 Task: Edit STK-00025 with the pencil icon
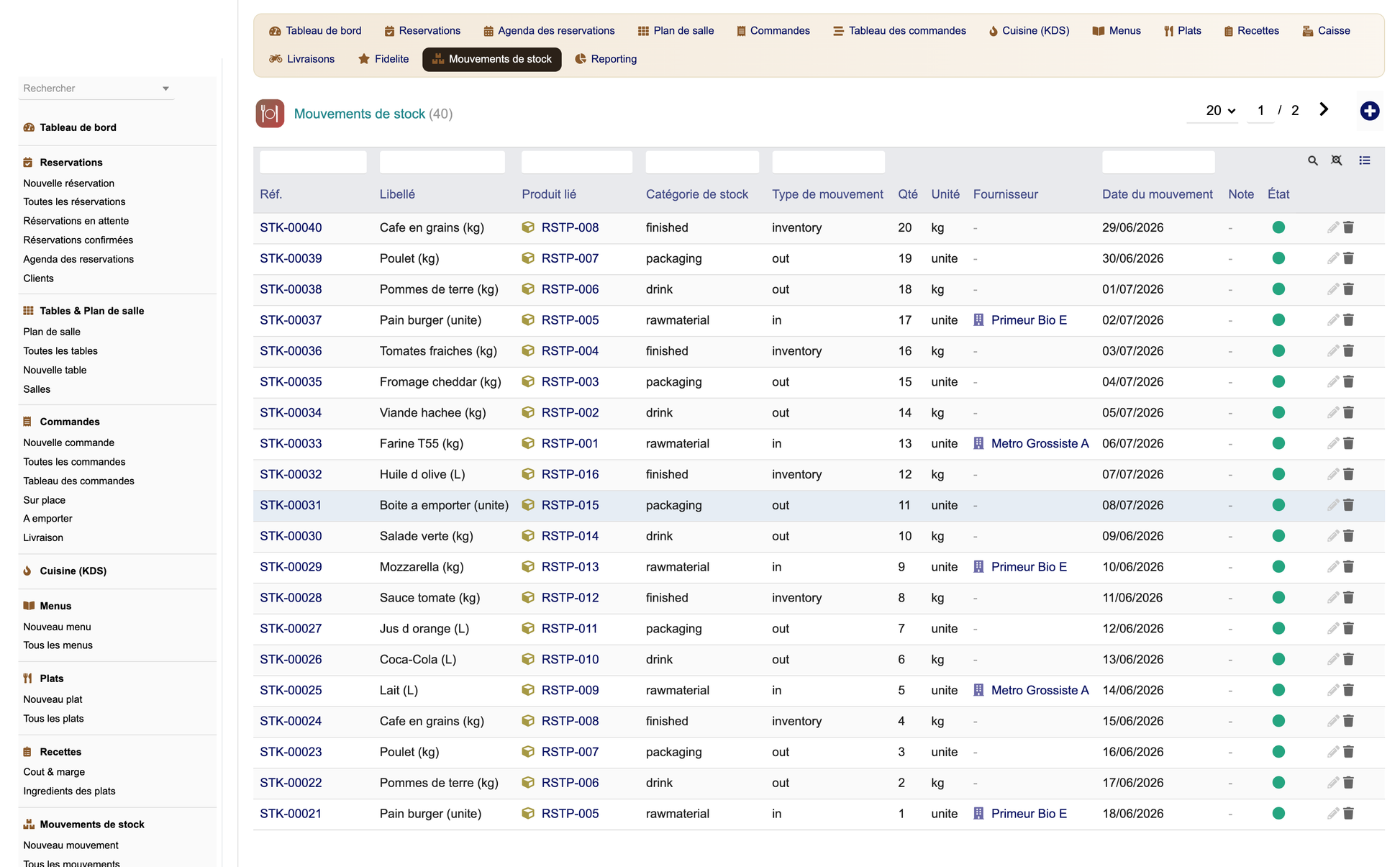click(1333, 690)
